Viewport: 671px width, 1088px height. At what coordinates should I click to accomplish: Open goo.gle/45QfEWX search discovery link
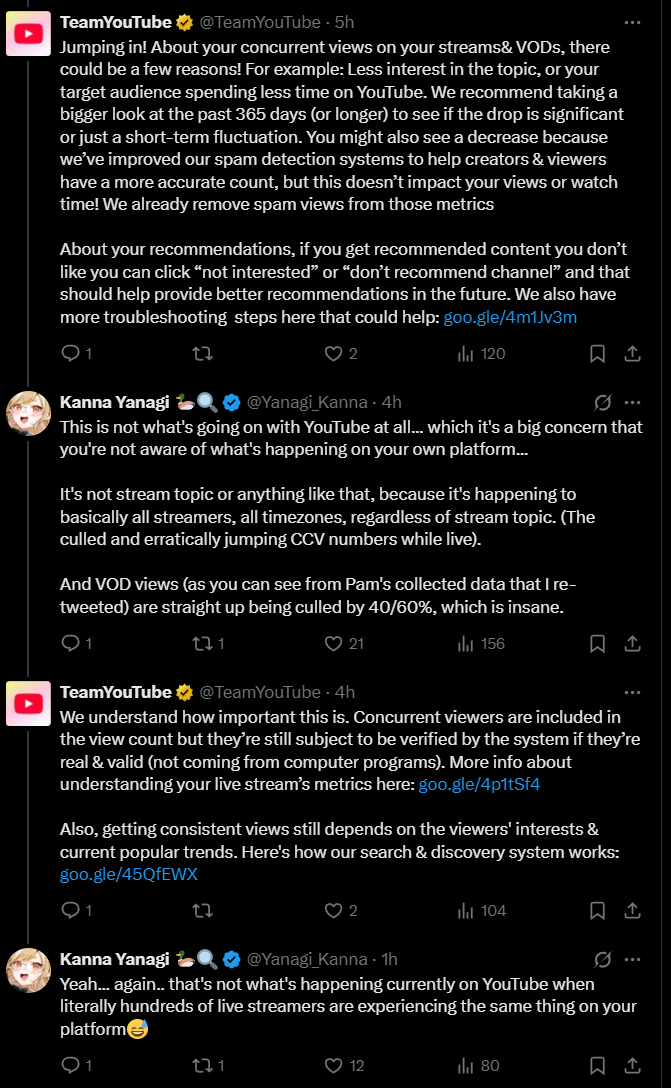click(129, 874)
